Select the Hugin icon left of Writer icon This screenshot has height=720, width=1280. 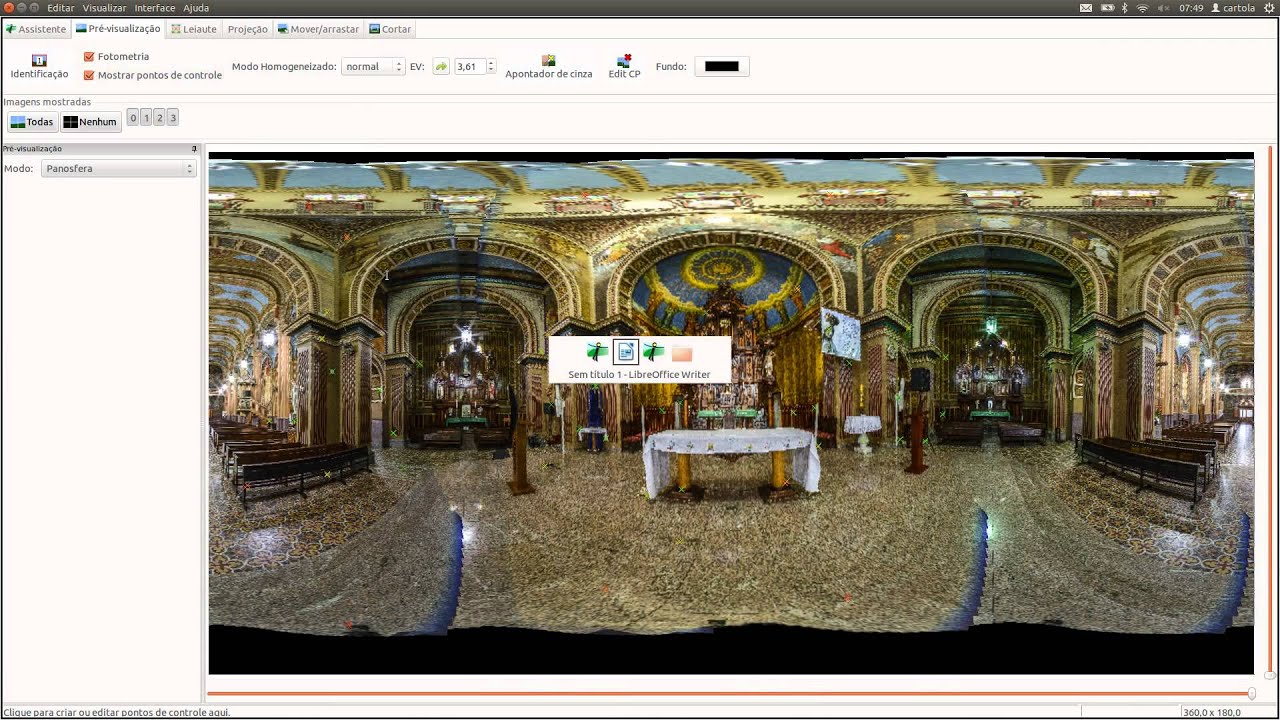click(597, 352)
